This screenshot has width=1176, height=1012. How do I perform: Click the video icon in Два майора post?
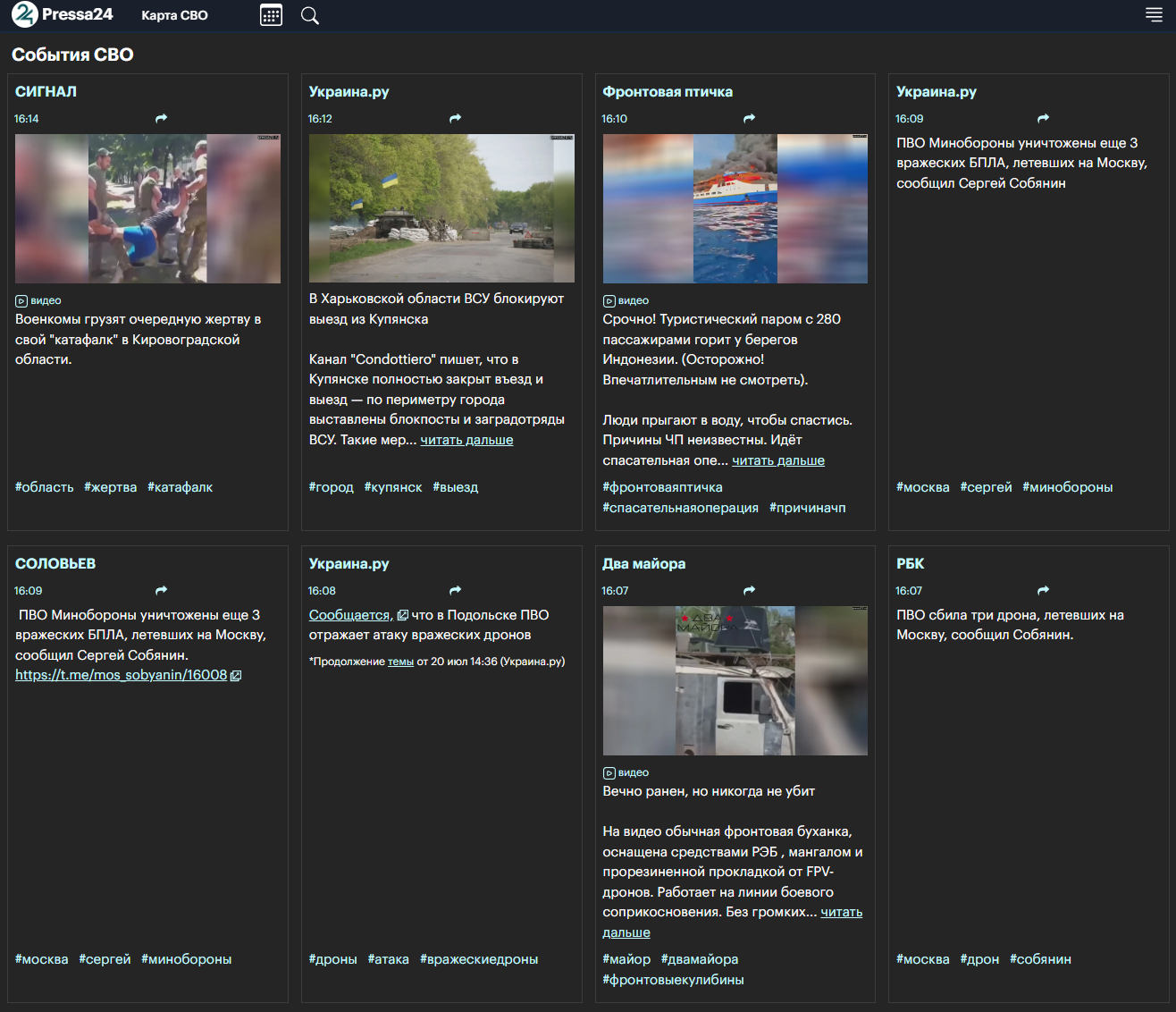[x=609, y=773]
